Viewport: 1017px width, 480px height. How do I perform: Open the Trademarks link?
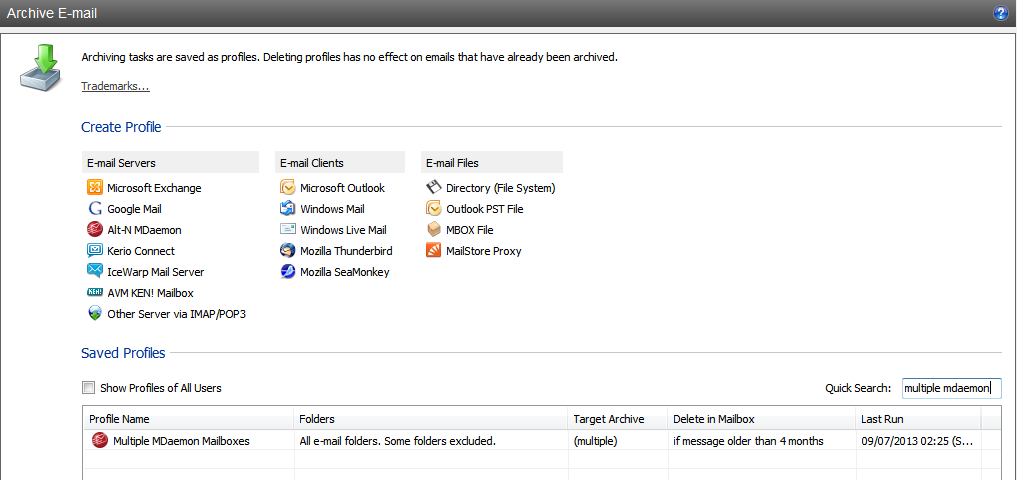tap(115, 86)
